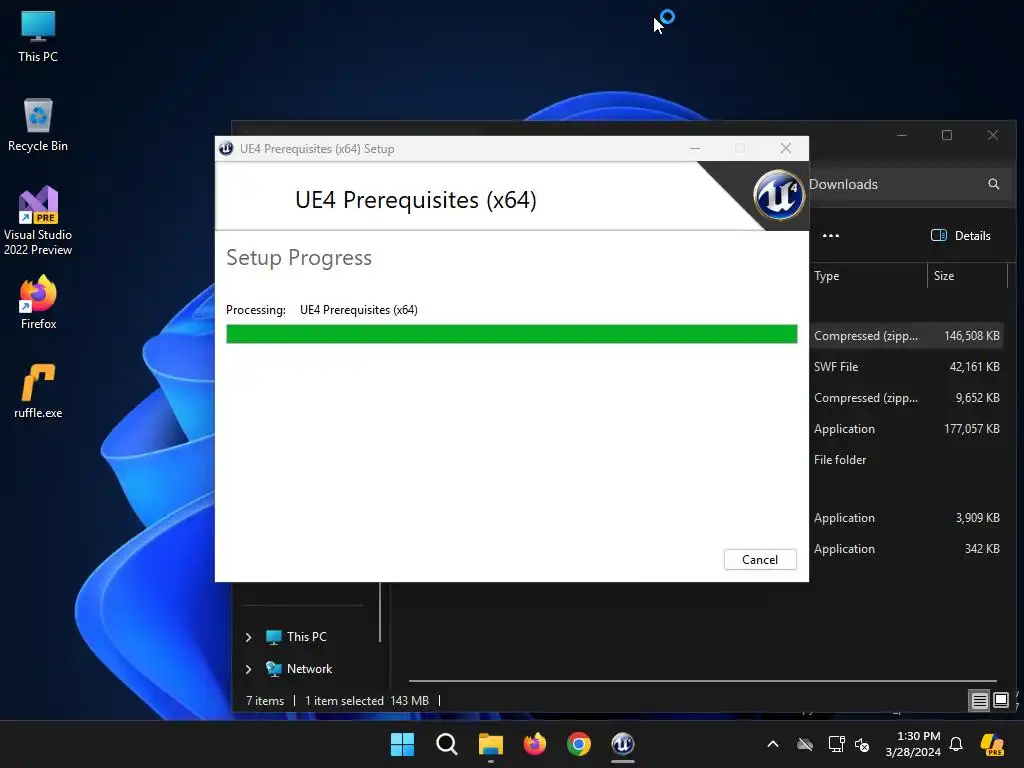Open the muted volume tray icon
The image size is (1024, 768).
[862, 744]
